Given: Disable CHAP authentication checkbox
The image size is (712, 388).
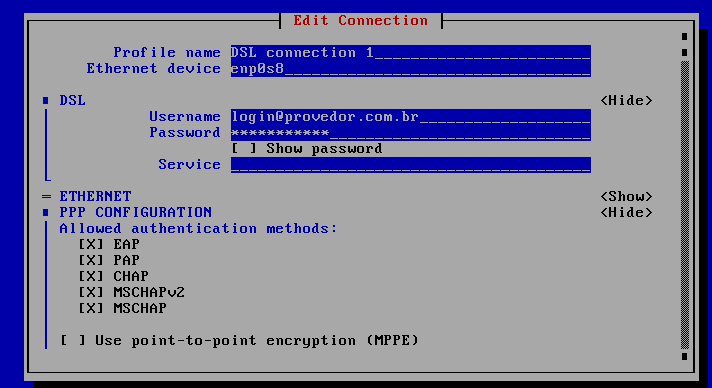Looking at the screenshot, I should coord(91,276).
